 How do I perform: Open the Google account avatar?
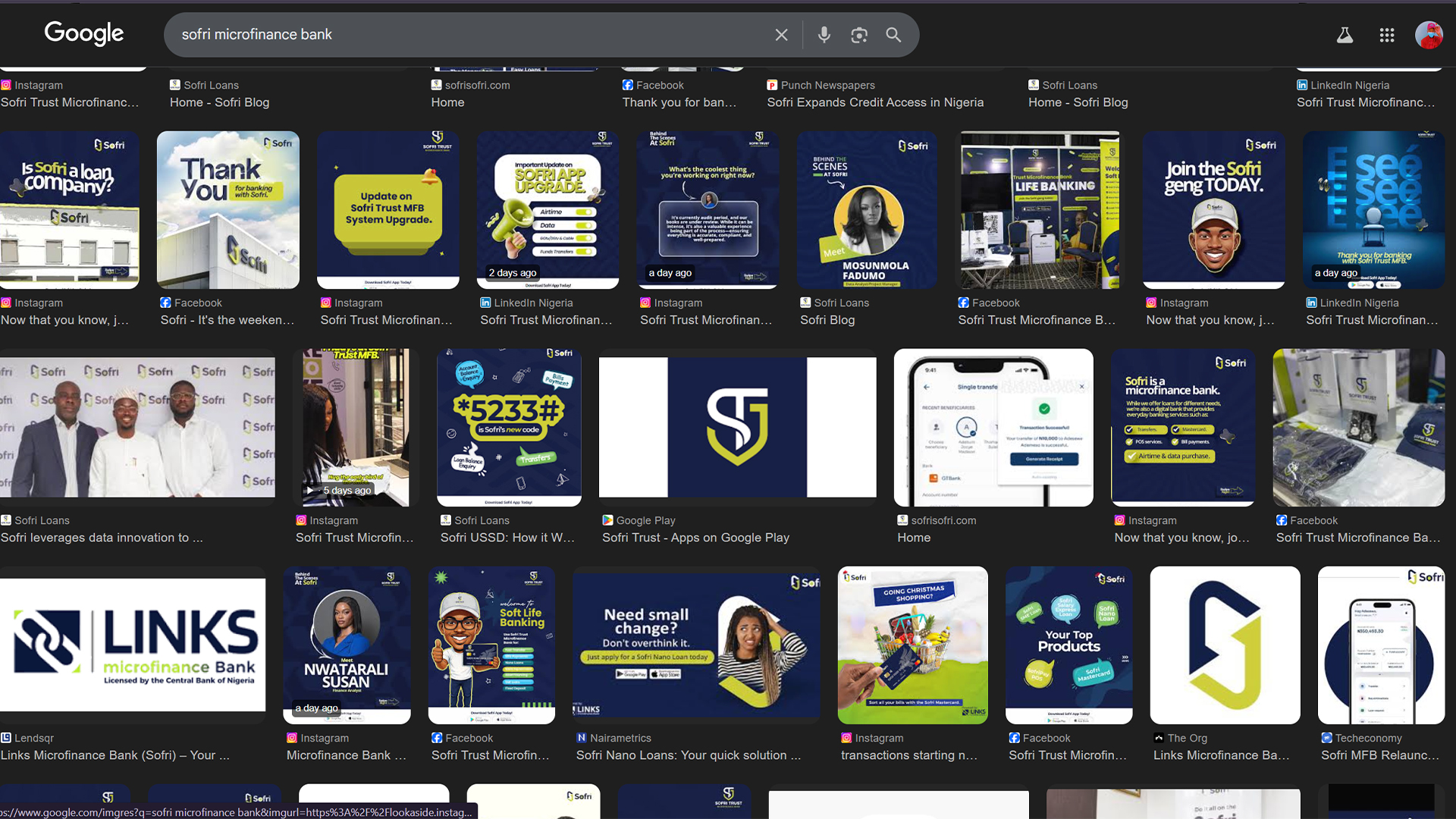1429,35
